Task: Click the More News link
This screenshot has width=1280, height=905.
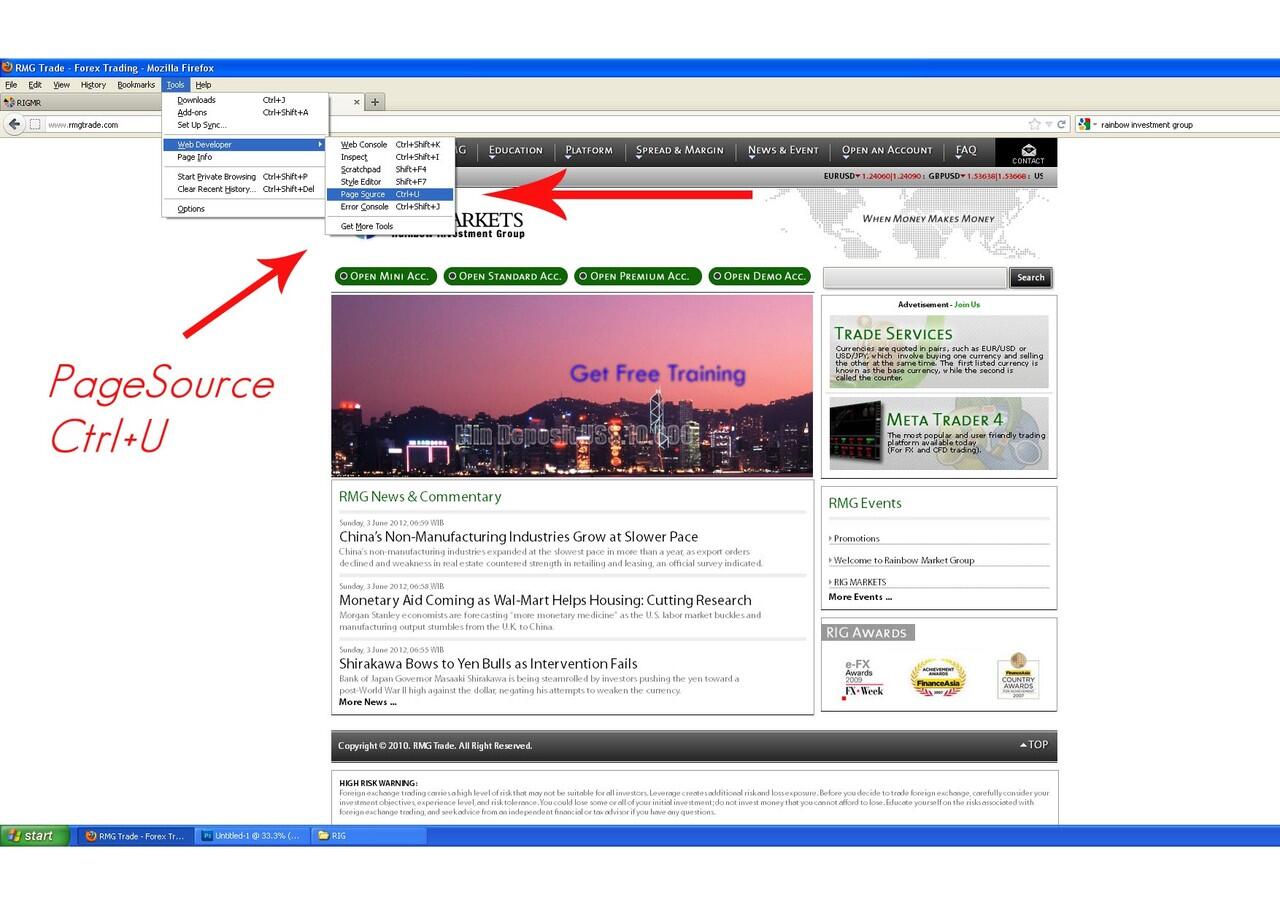Action: coord(367,702)
